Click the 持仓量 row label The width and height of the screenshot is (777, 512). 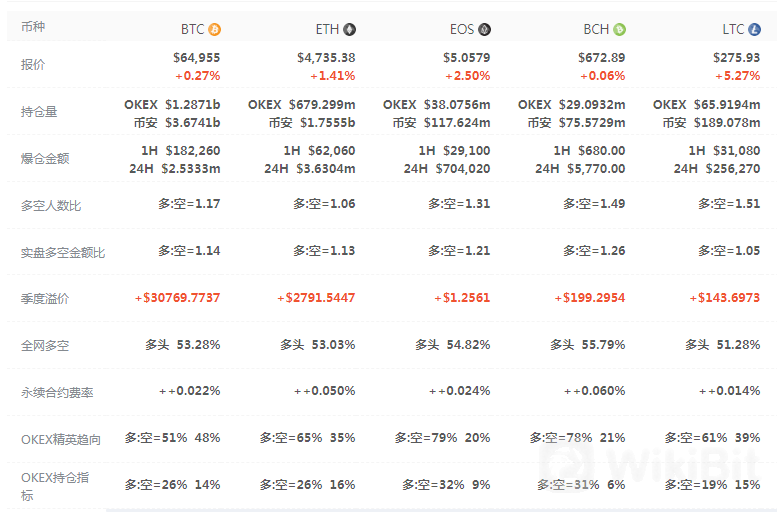coord(39,112)
